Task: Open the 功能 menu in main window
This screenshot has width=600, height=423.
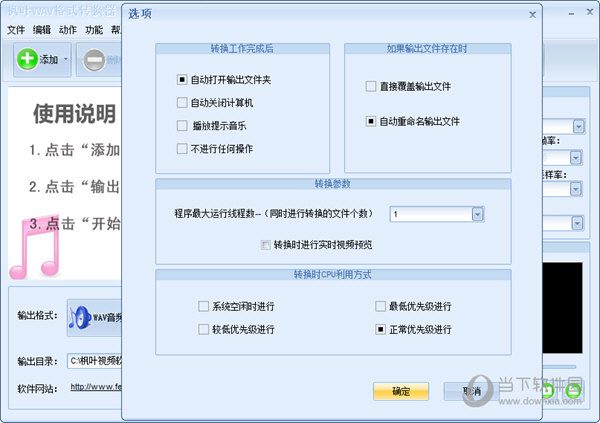Action: point(94,29)
